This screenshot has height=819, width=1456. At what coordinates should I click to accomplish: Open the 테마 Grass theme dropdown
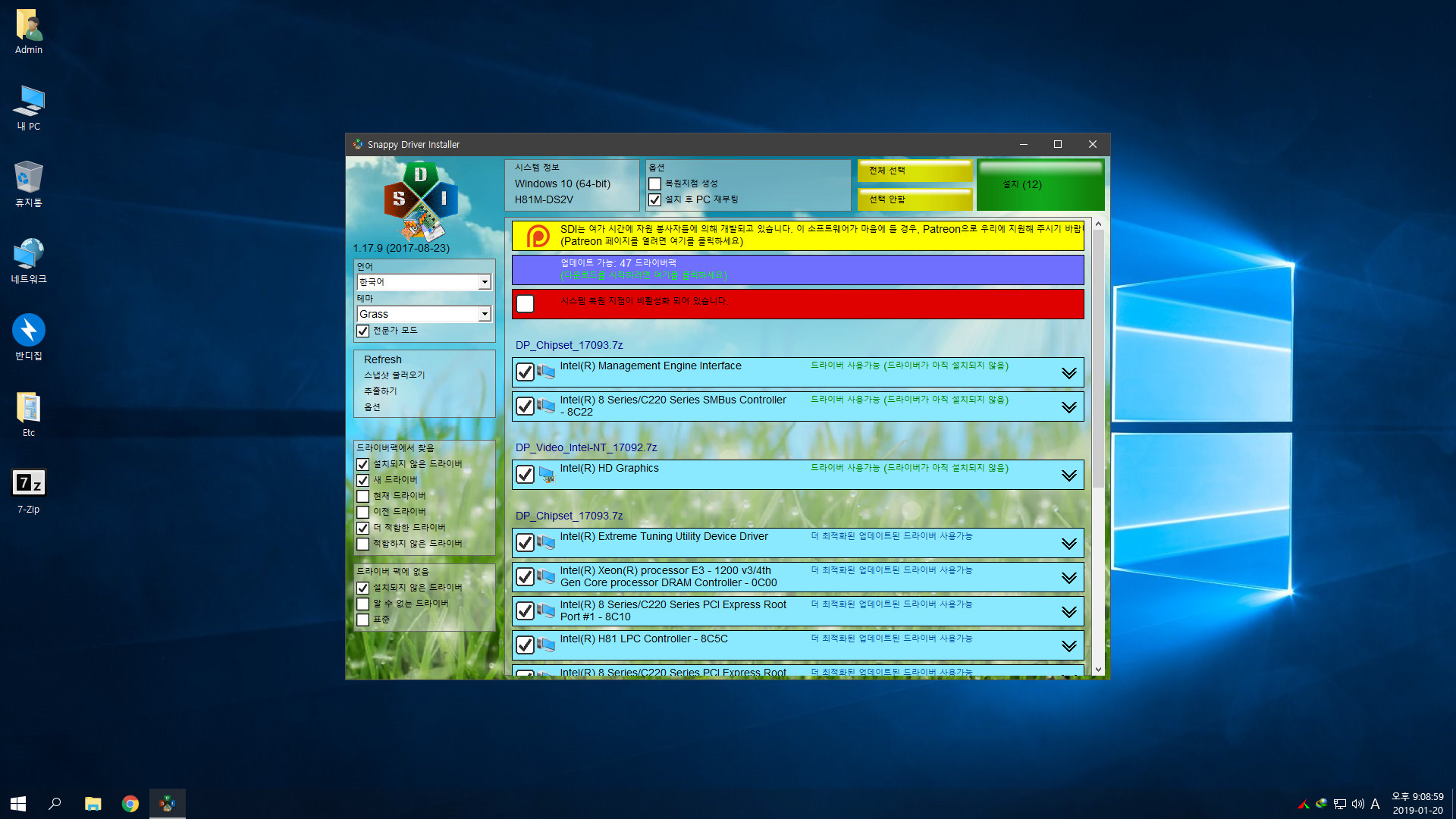(x=424, y=314)
